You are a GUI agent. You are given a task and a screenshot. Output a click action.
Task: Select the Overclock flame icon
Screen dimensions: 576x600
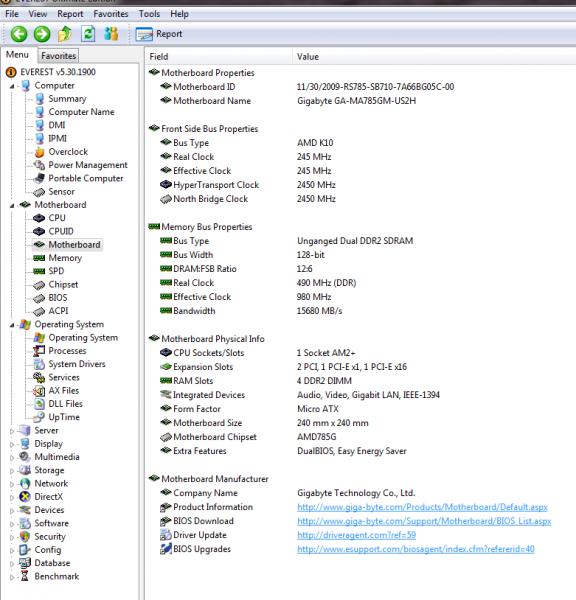[39, 152]
